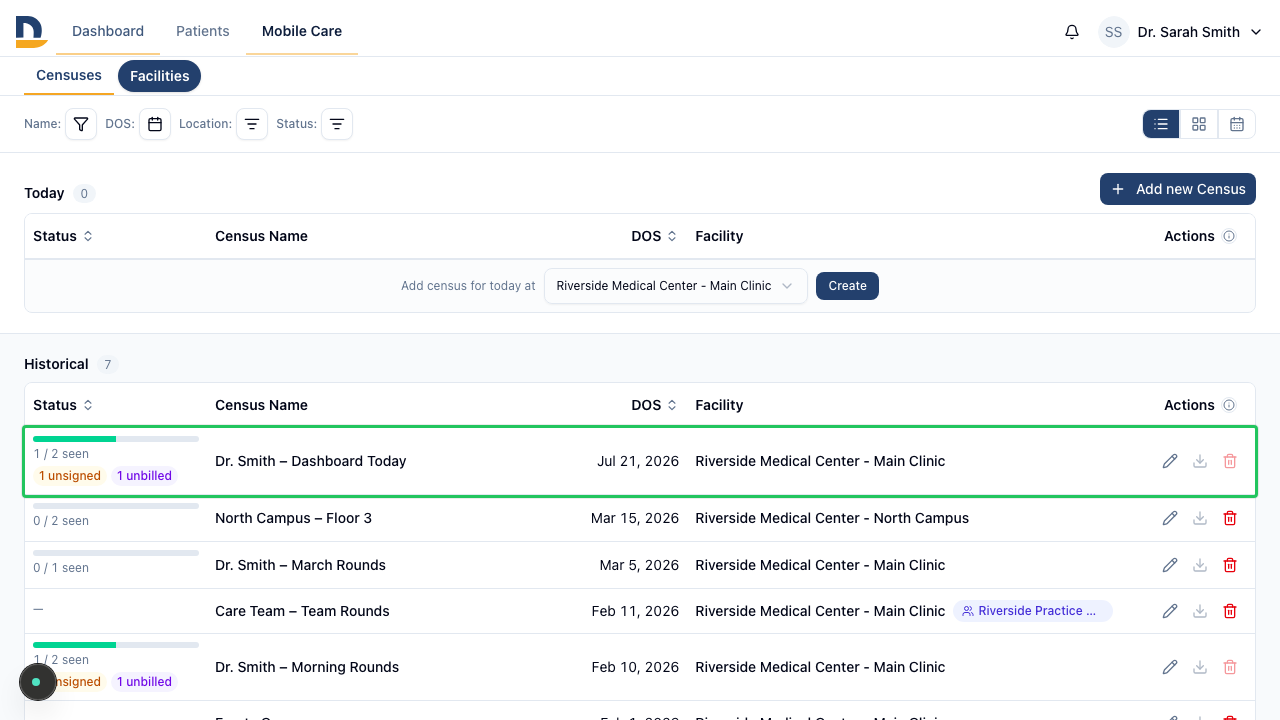Viewport: 1280px width, 720px height.
Task: Edit Dr. Smith – Dashboard Today census
Action: (1170, 461)
